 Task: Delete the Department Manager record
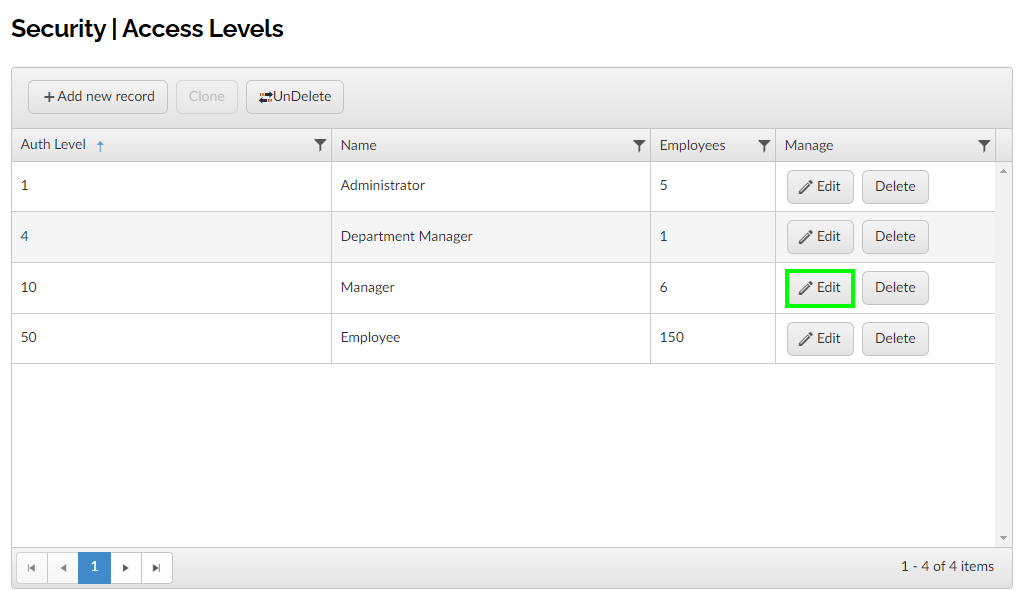click(x=895, y=237)
